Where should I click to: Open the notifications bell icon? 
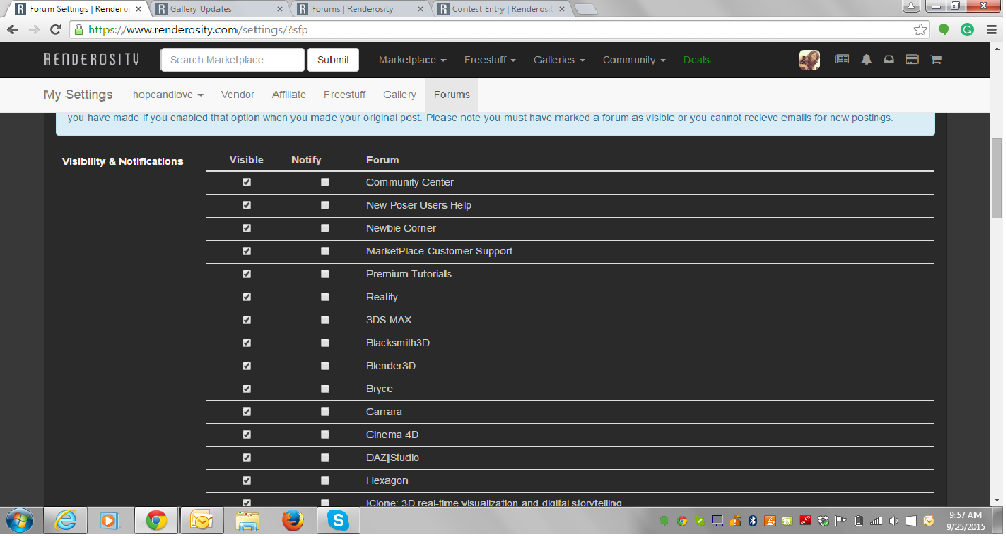[866, 60]
